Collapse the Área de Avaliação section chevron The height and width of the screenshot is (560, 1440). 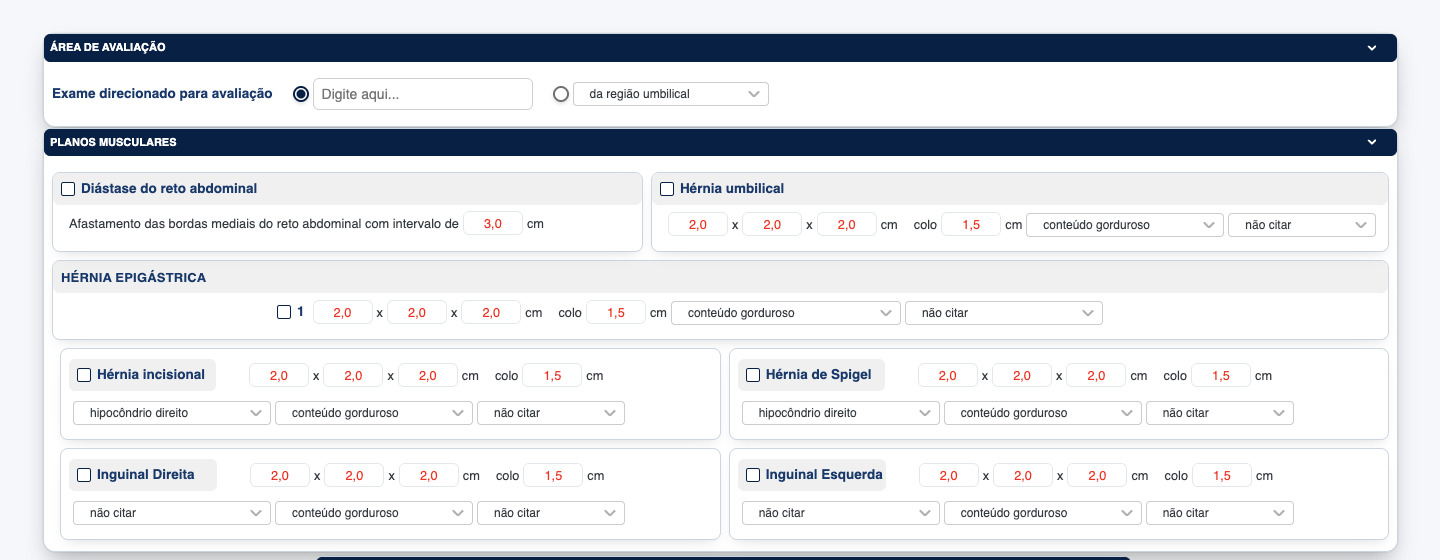click(1372, 47)
